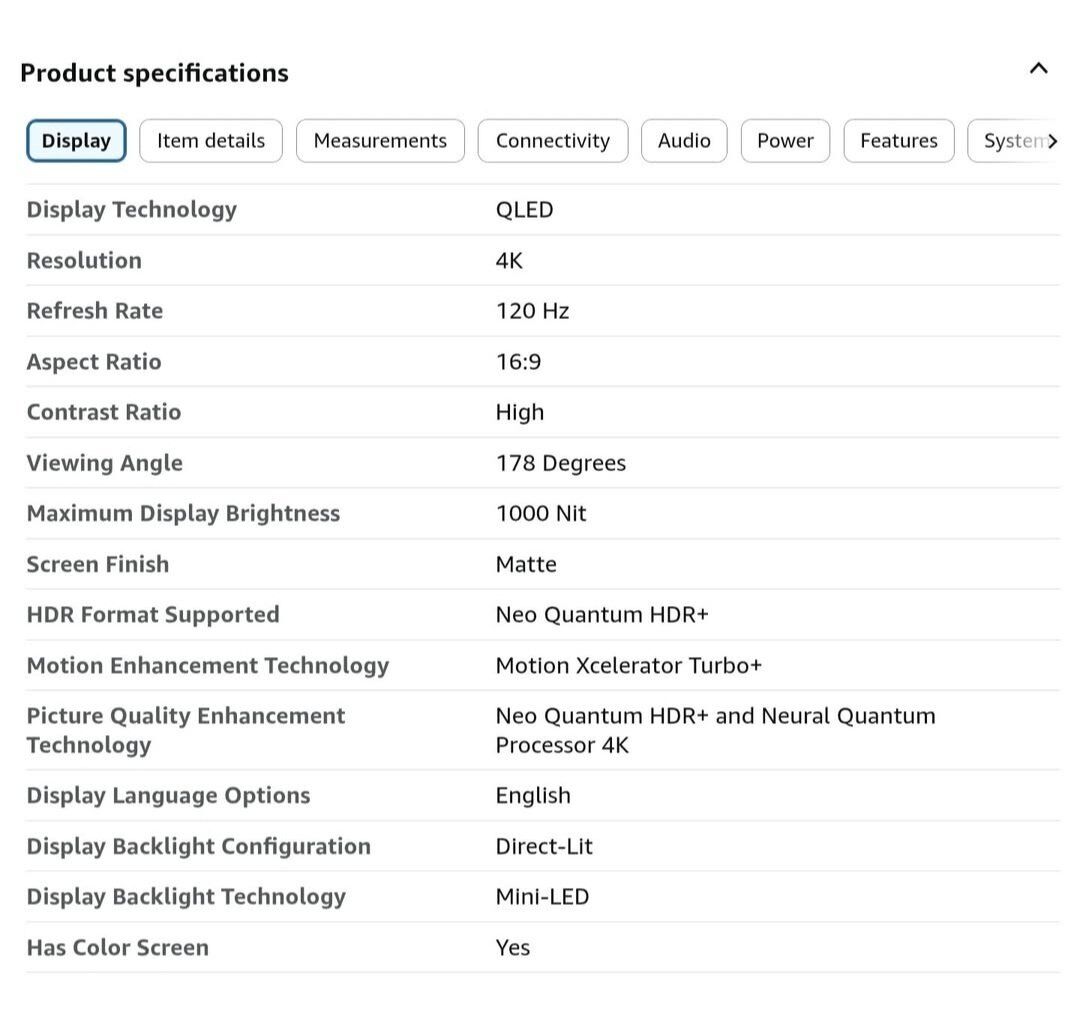Show the Audio specifications tab
This screenshot has width=1080, height=1033.
click(x=684, y=141)
